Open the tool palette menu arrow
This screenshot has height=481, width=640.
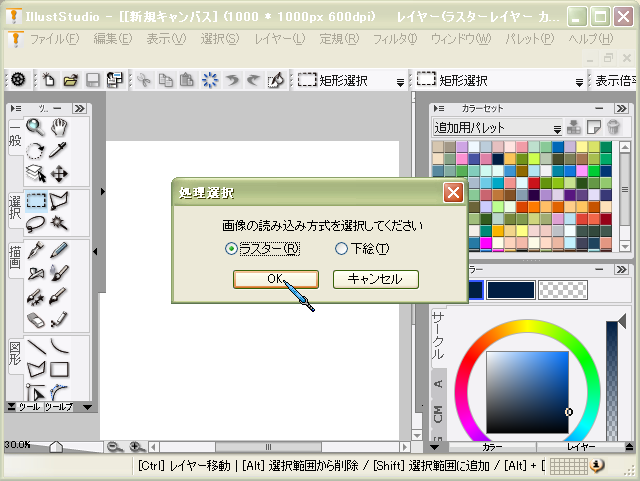click(x=16, y=108)
